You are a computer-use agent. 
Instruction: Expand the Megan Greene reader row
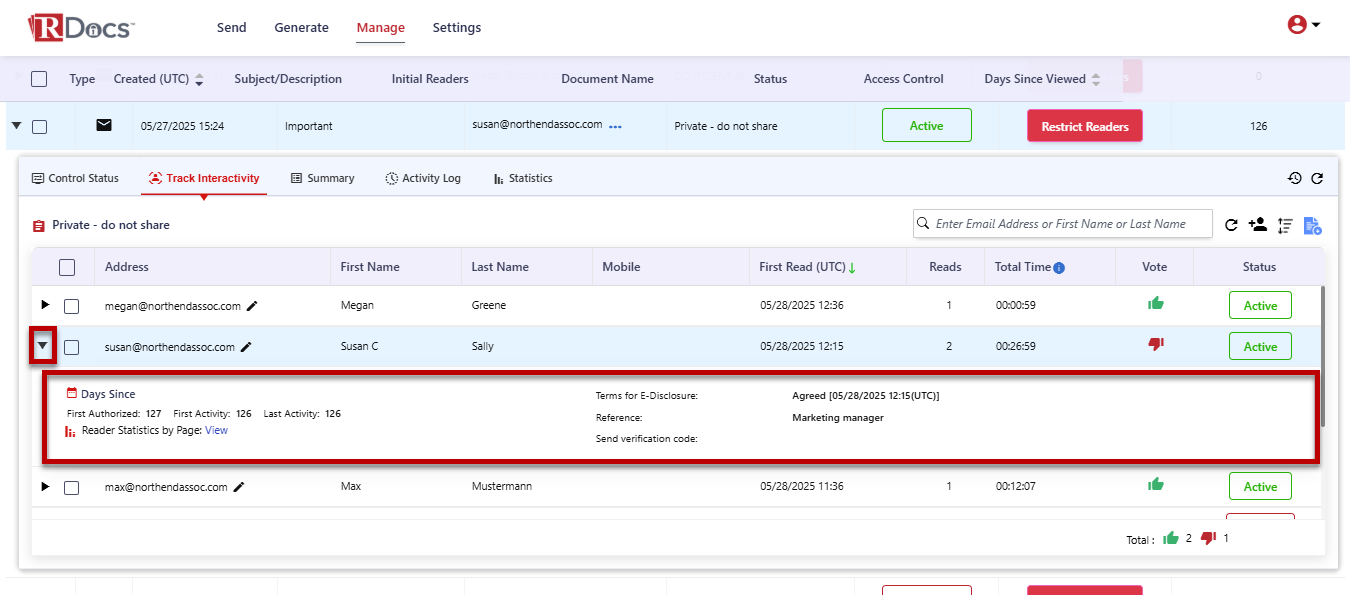[x=44, y=305]
